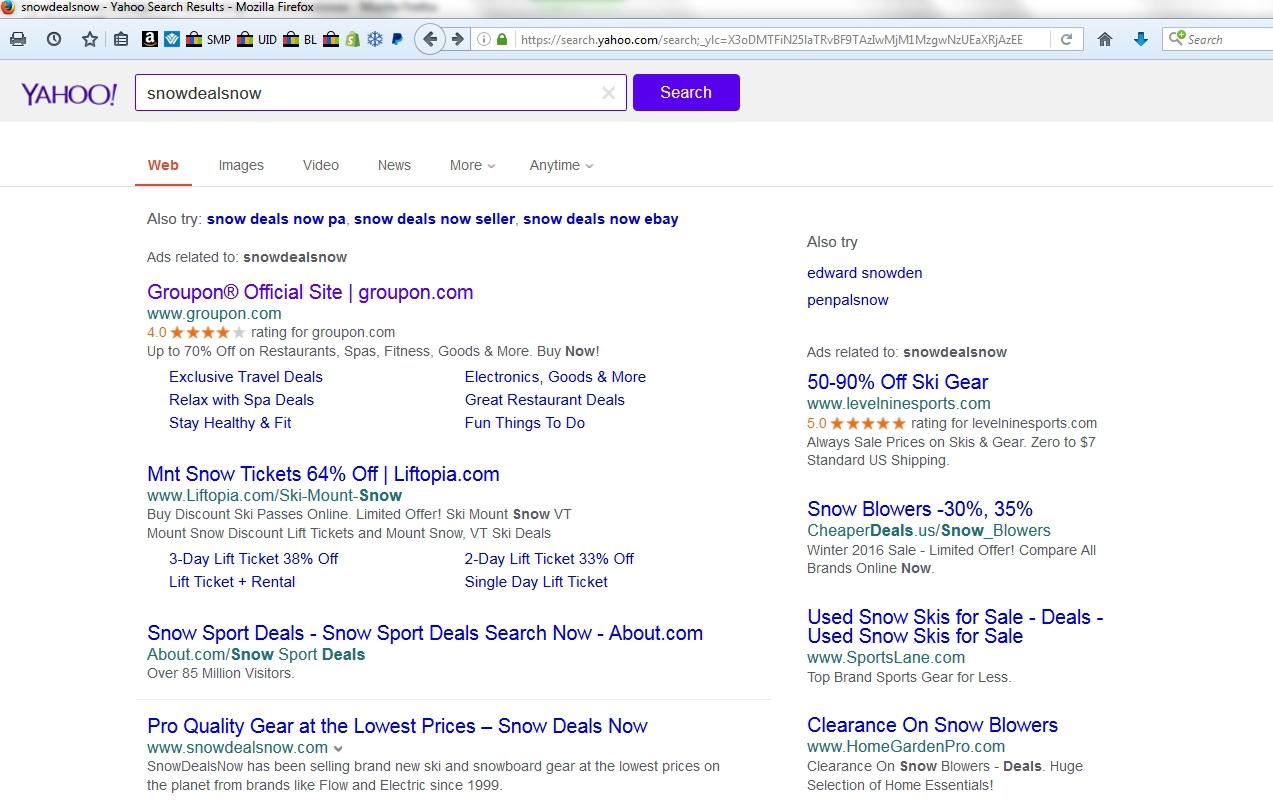Click www.SportsLane.com URL text
This screenshot has height=801, width=1273.
tap(886, 658)
